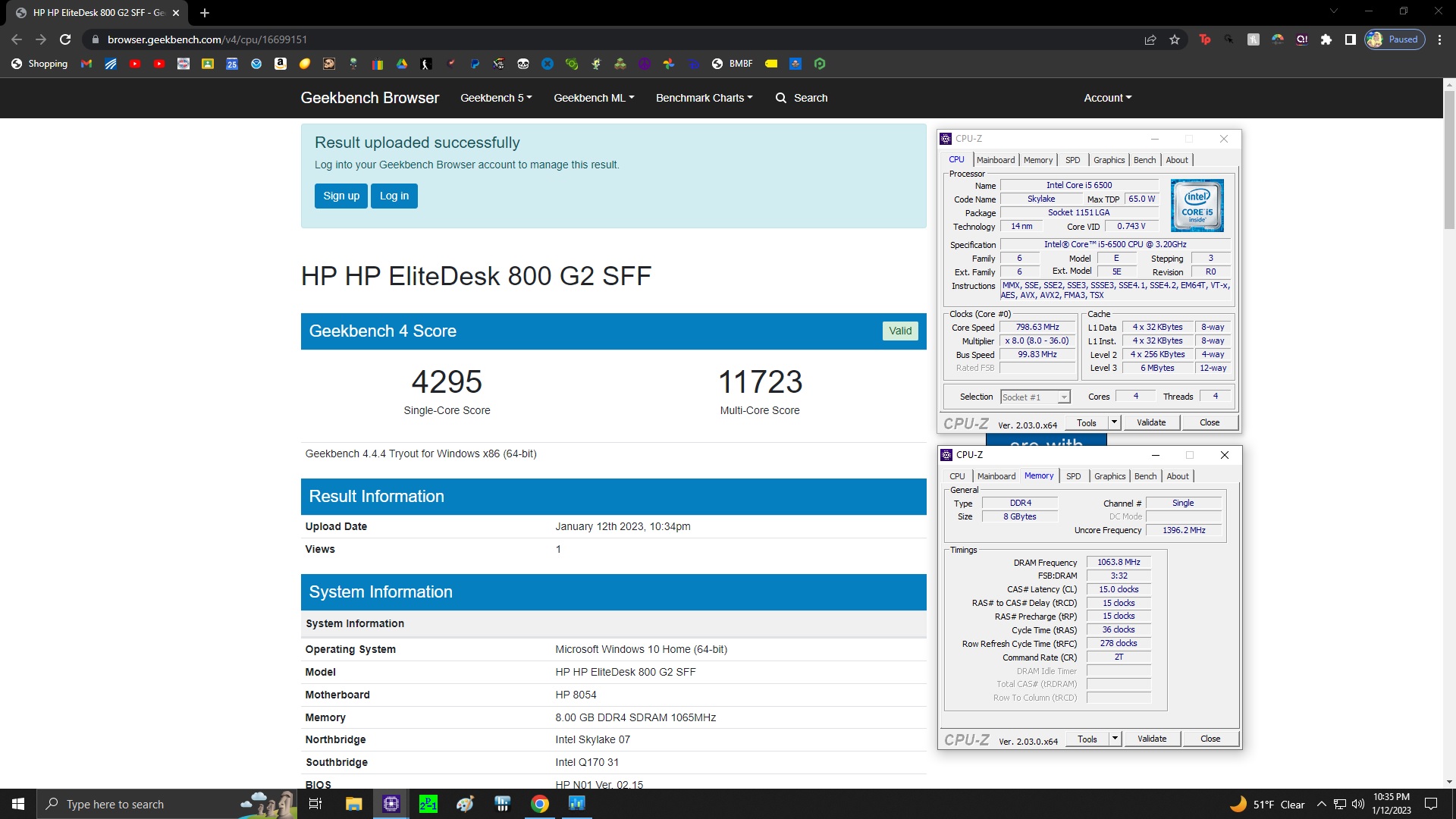Open About tab in bottom CPU-Z window
This screenshot has height=819, width=1456.
tap(1178, 476)
